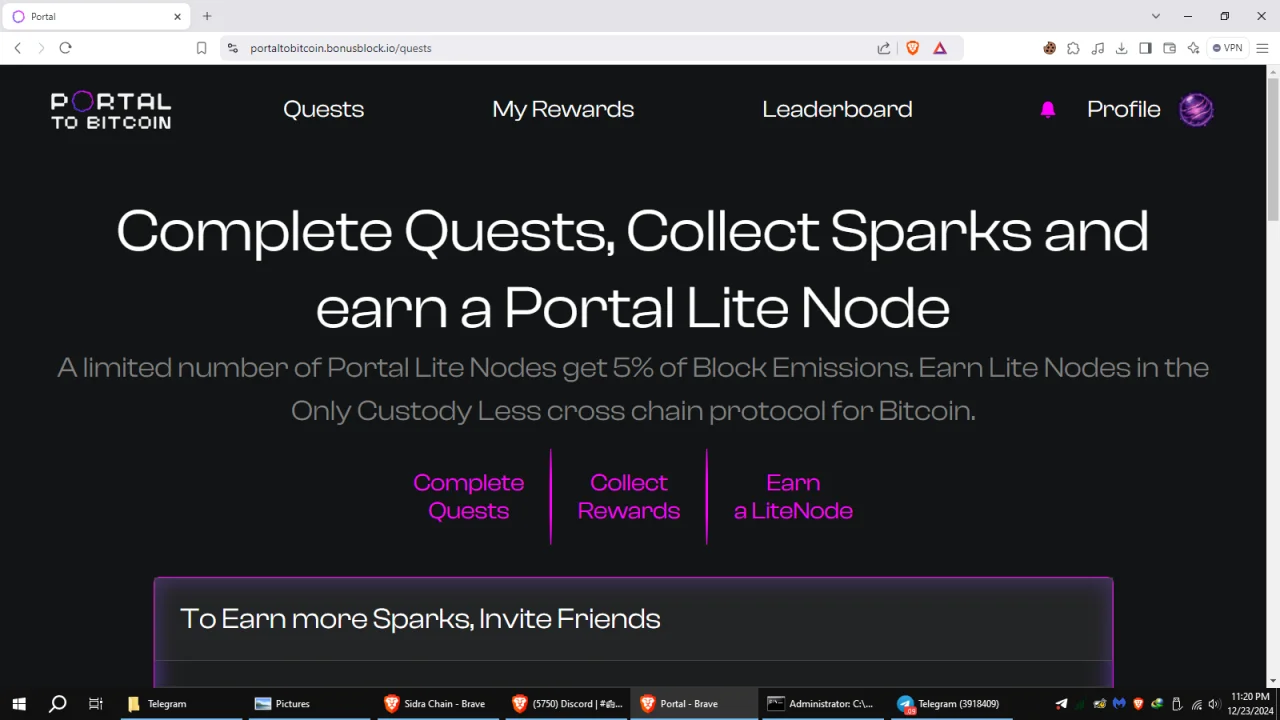Open the Windows Start menu

(x=19, y=704)
